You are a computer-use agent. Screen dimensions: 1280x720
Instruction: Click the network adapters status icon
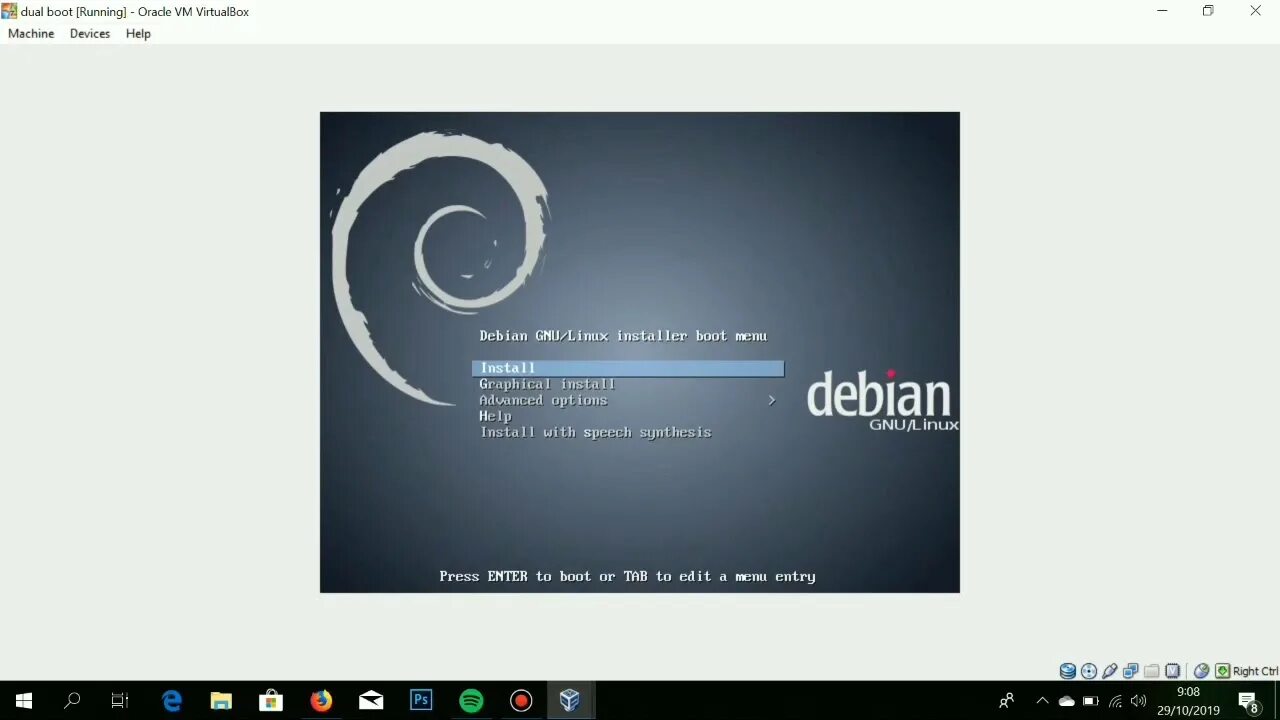(x=1131, y=671)
